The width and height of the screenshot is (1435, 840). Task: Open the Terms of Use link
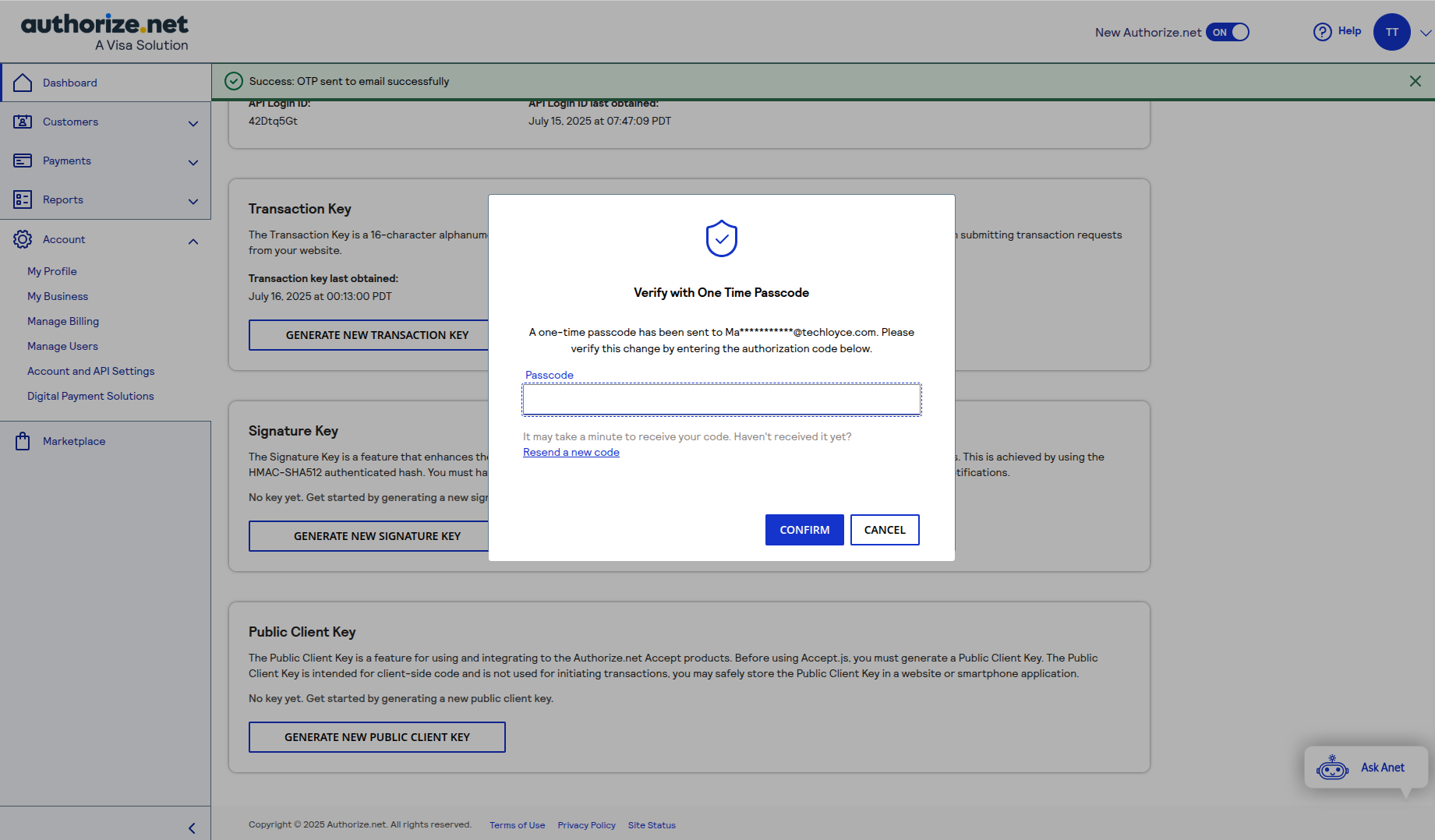tap(518, 825)
